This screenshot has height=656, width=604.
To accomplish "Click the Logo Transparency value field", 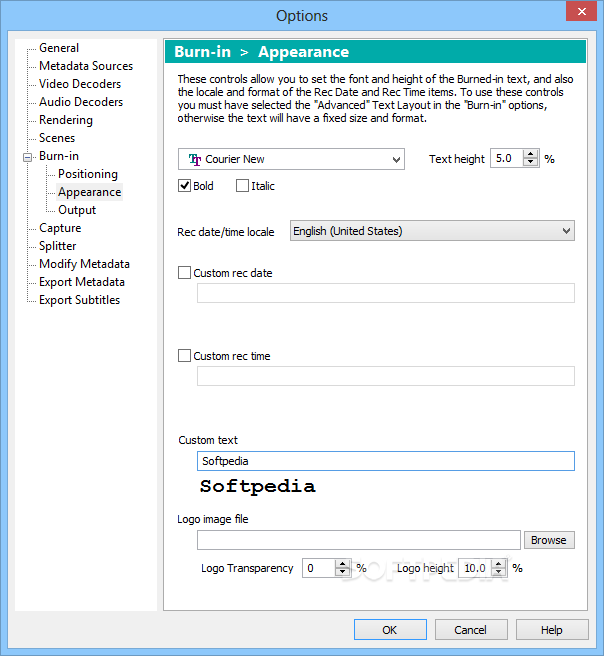I will [318, 568].
